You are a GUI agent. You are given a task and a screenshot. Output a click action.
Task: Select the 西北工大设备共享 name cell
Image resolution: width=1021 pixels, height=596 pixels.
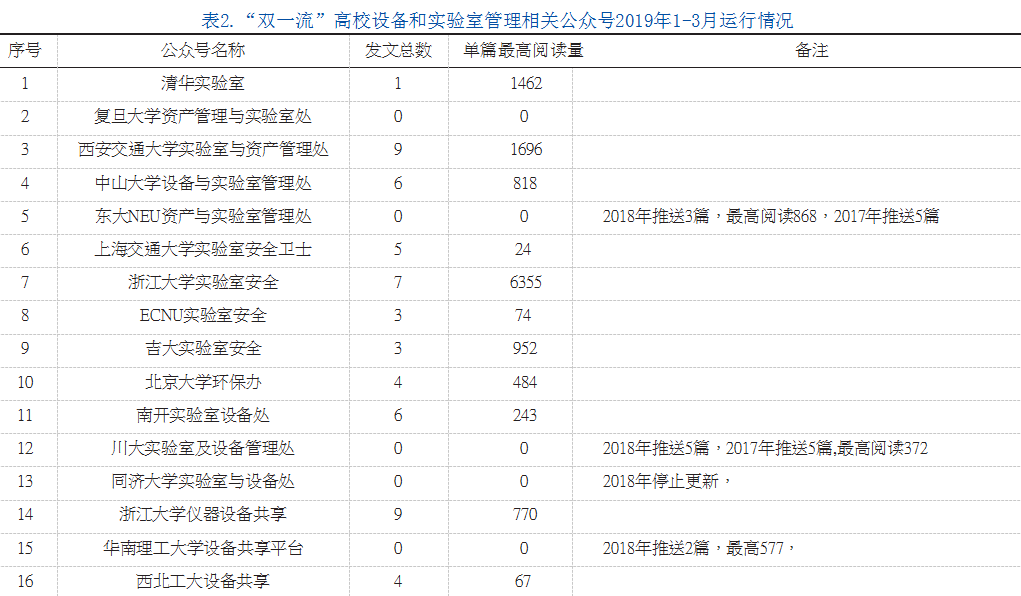pyautogui.click(x=203, y=581)
